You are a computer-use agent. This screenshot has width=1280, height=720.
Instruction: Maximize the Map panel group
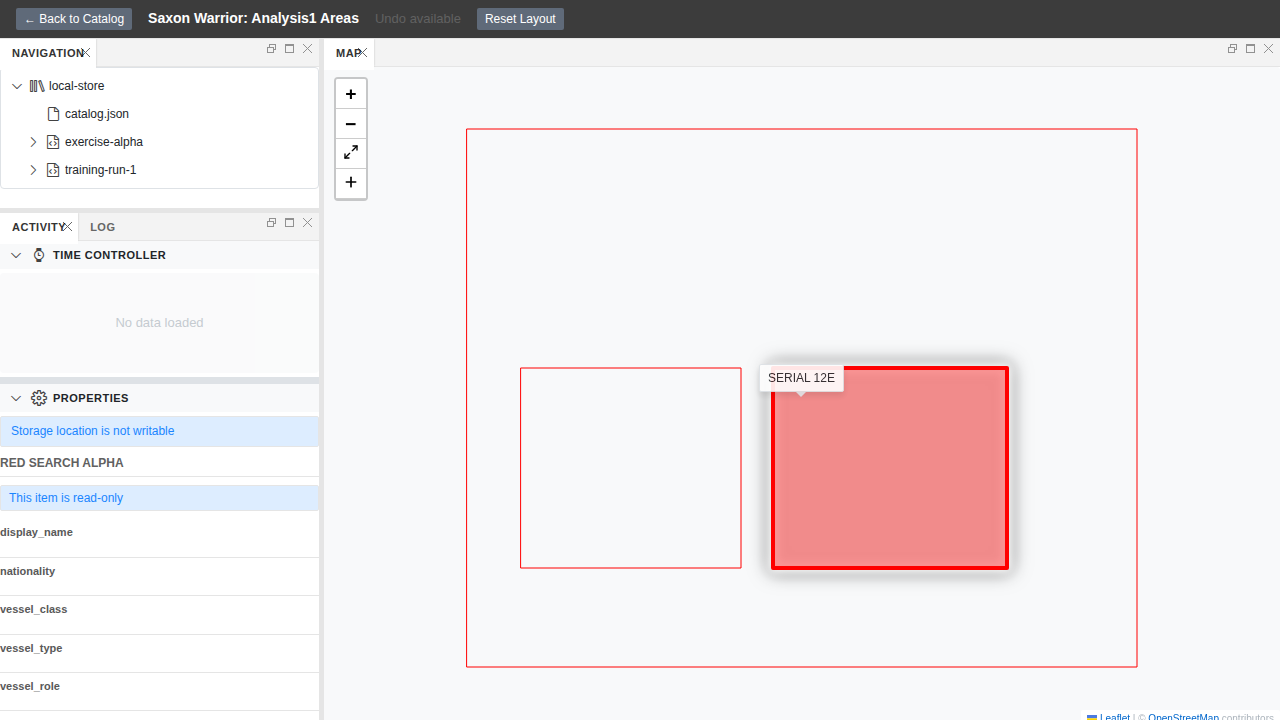(x=1250, y=49)
